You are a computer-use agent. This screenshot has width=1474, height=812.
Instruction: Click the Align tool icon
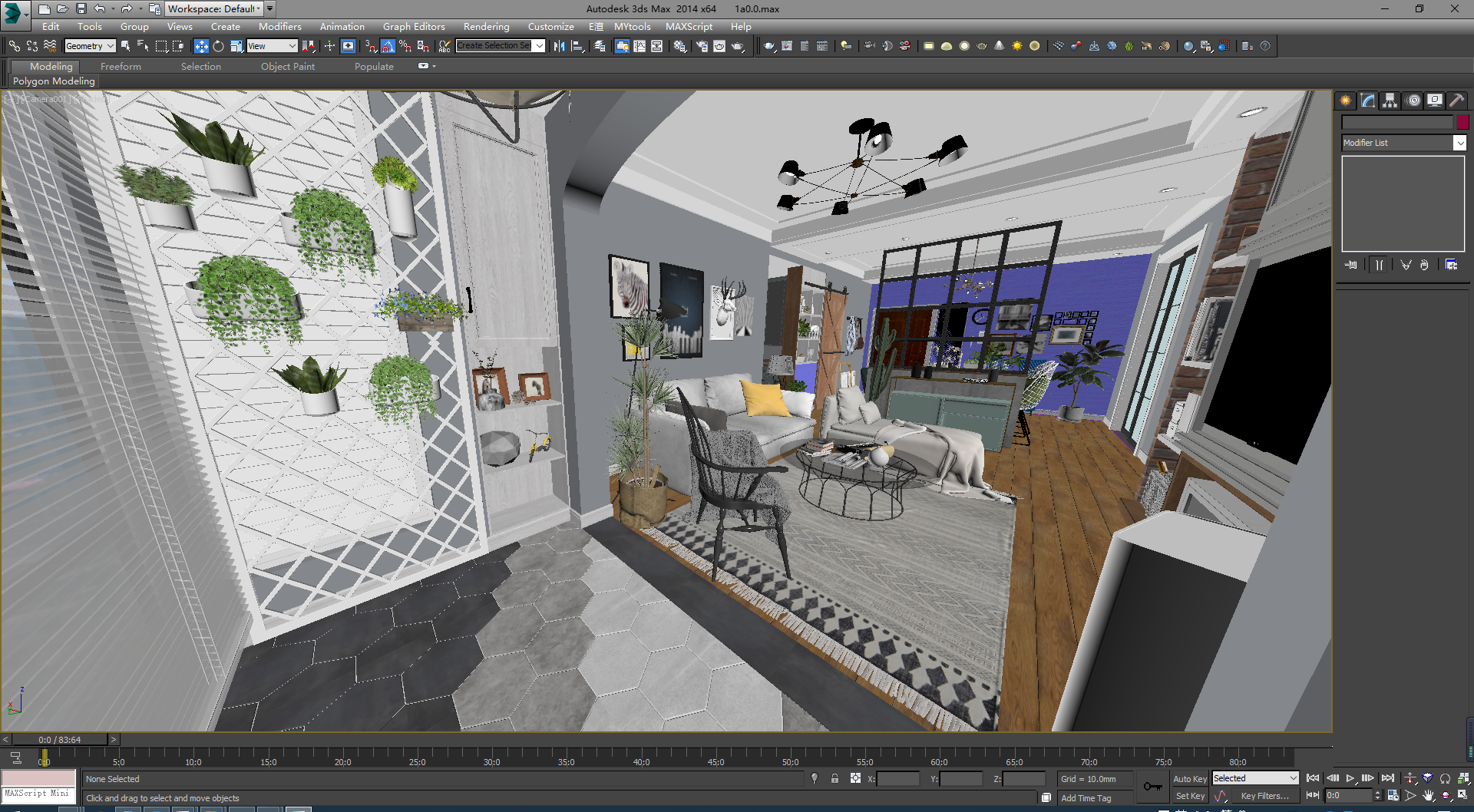click(x=577, y=46)
